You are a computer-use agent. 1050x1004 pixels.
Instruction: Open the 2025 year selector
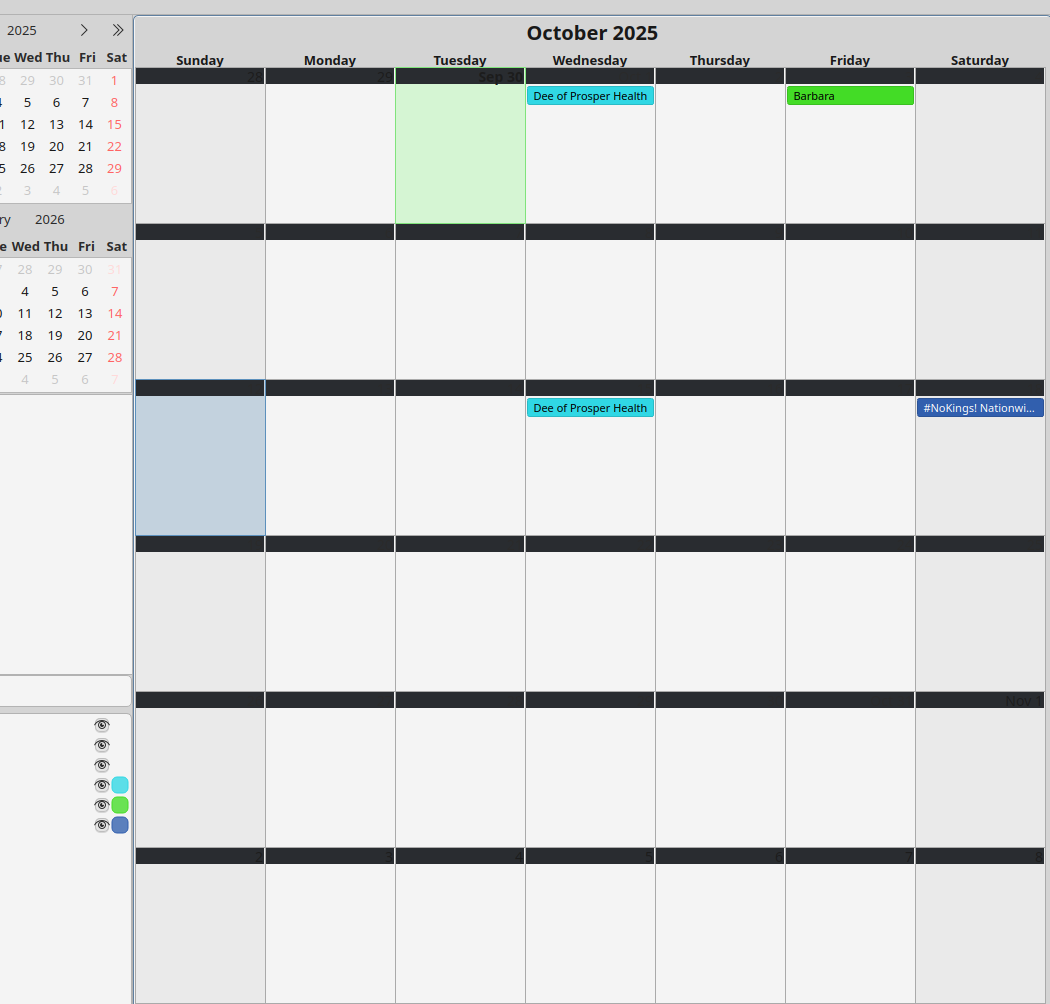[x=22, y=30]
